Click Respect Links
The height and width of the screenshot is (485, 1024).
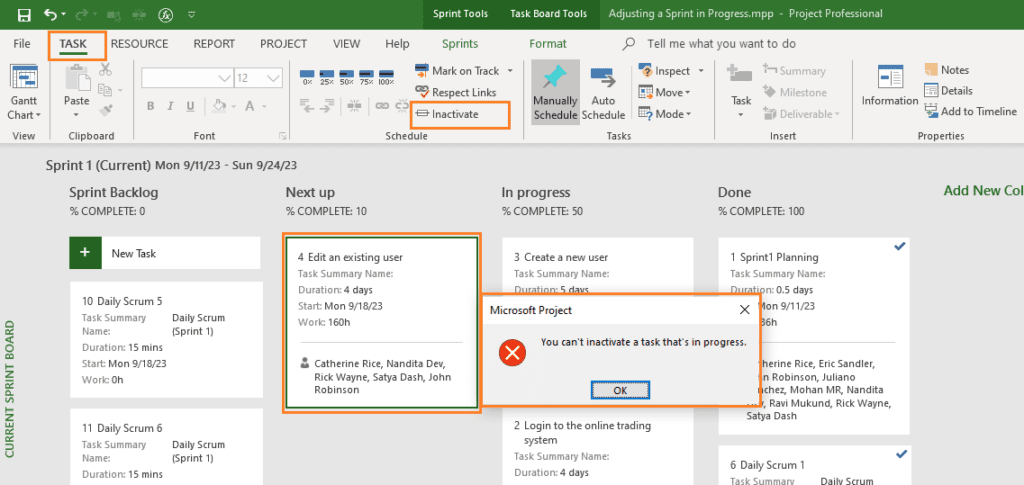point(456,92)
